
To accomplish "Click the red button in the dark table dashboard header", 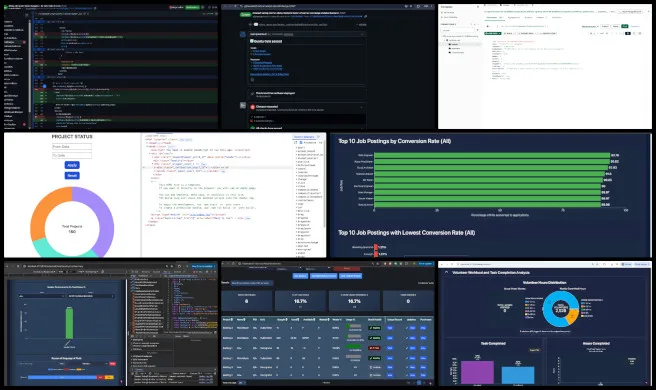I will tap(347, 268).
